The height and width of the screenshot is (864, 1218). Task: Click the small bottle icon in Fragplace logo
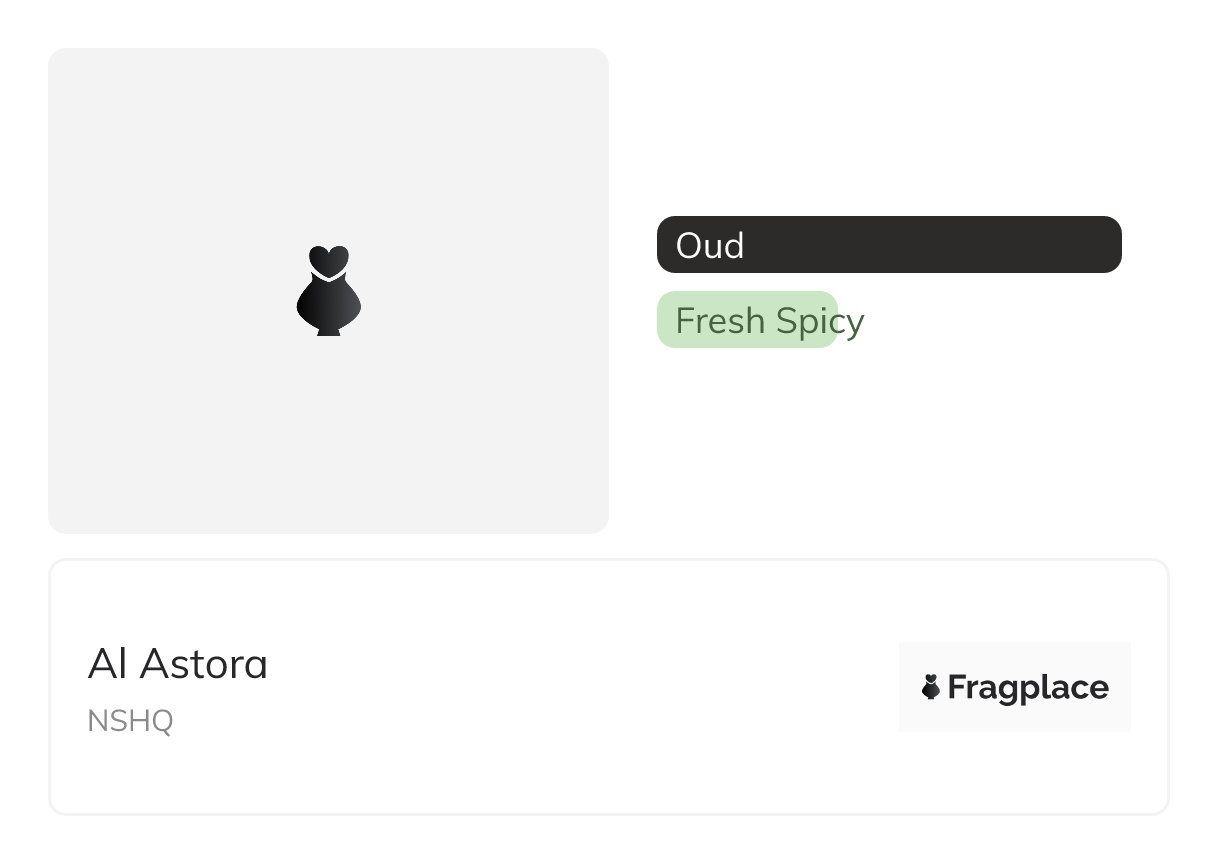[x=931, y=687]
